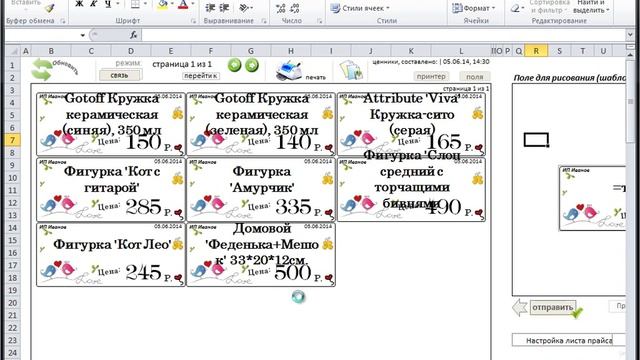Click the Clear eraser icon
The width and height of the screenshot is (640, 360).
(x=515, y=8)
